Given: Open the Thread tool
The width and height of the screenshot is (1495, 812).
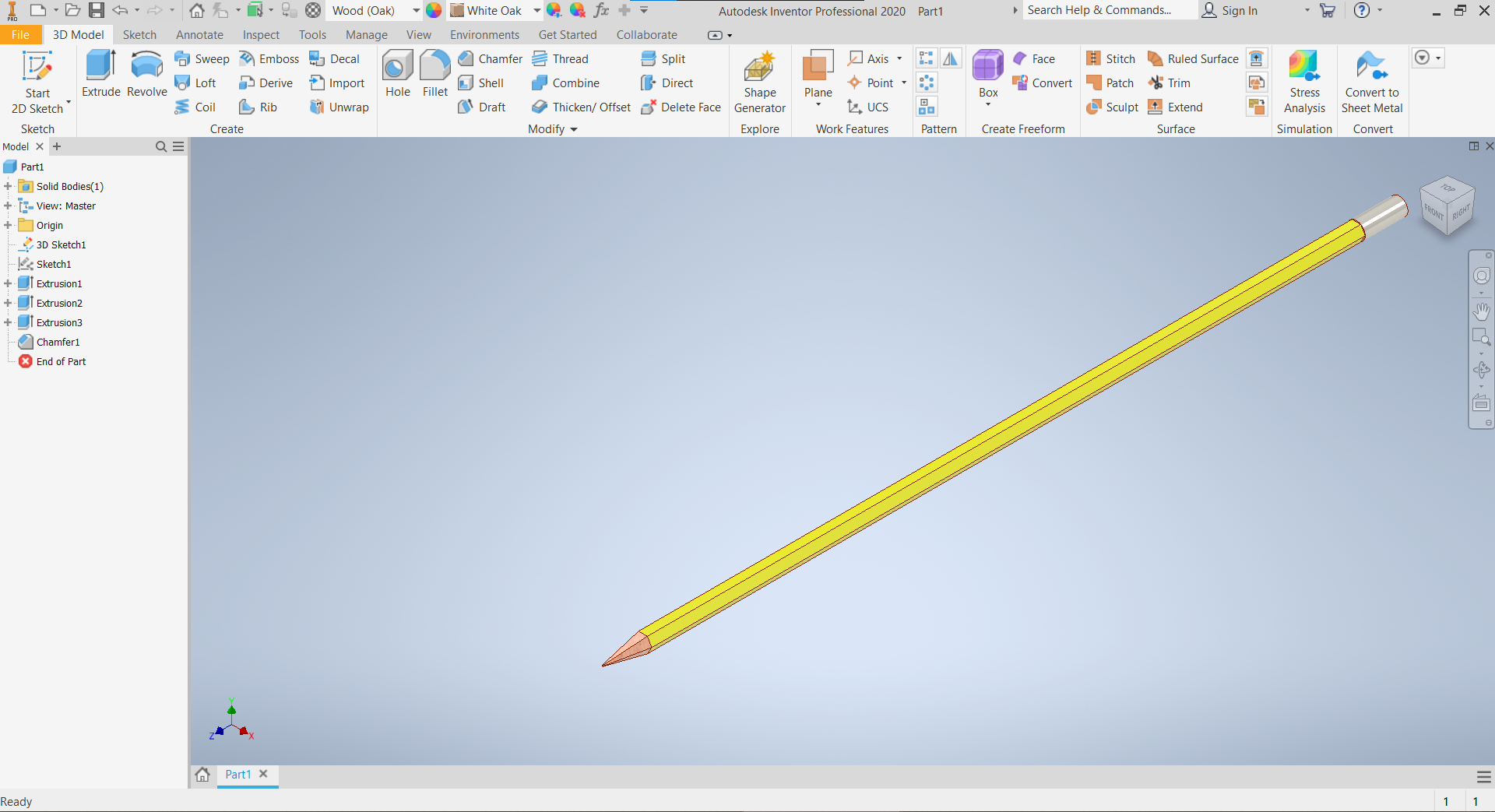Looking at the screenshot, I should click(561, 59).
